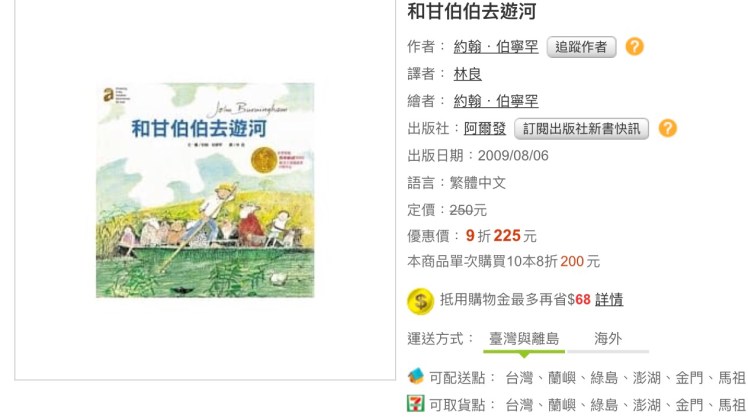Click the discounted price 225 元
Image resolution: width=748 pixels, height=419 pixels.
click(515, 236)
